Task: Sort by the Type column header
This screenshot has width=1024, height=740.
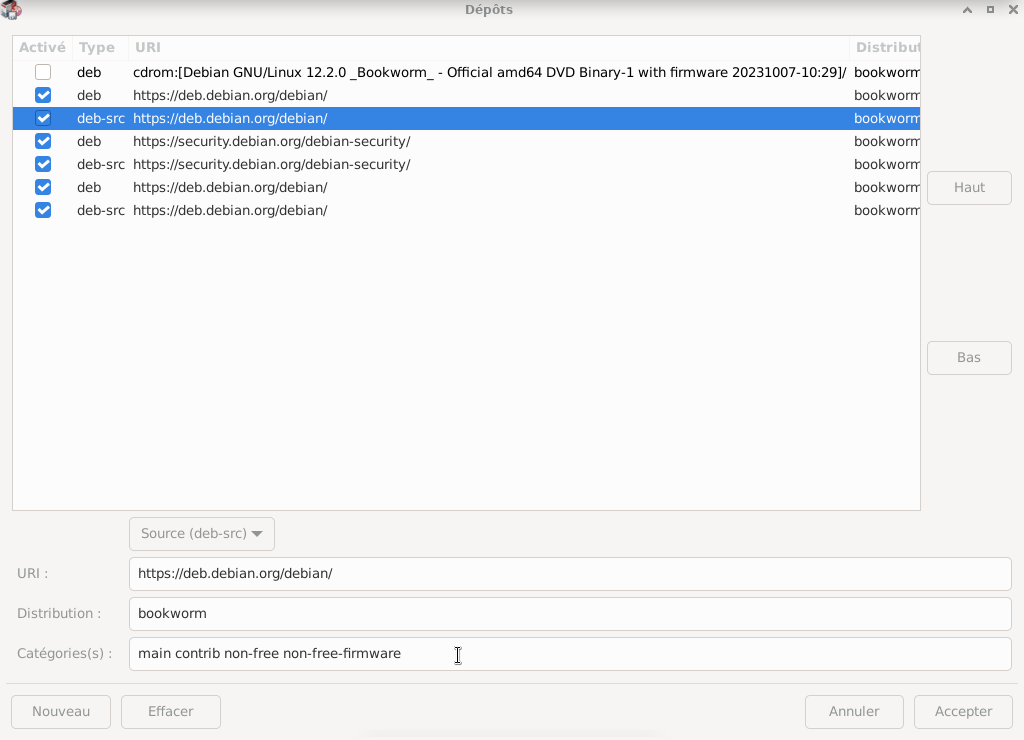Action: tap(100, 48)
